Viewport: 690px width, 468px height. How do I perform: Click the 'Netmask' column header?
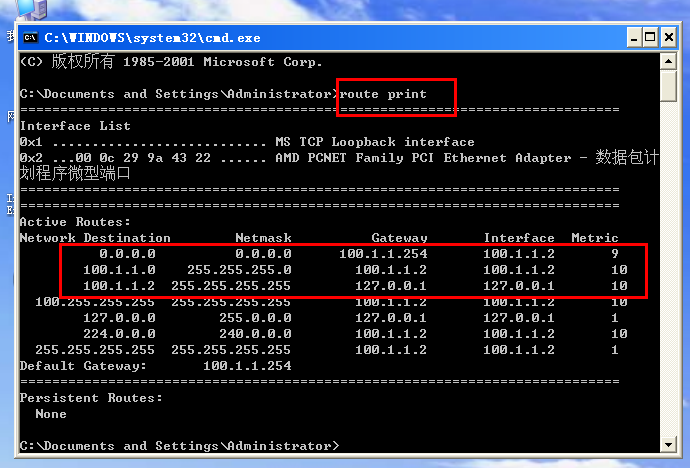point(263,238)
